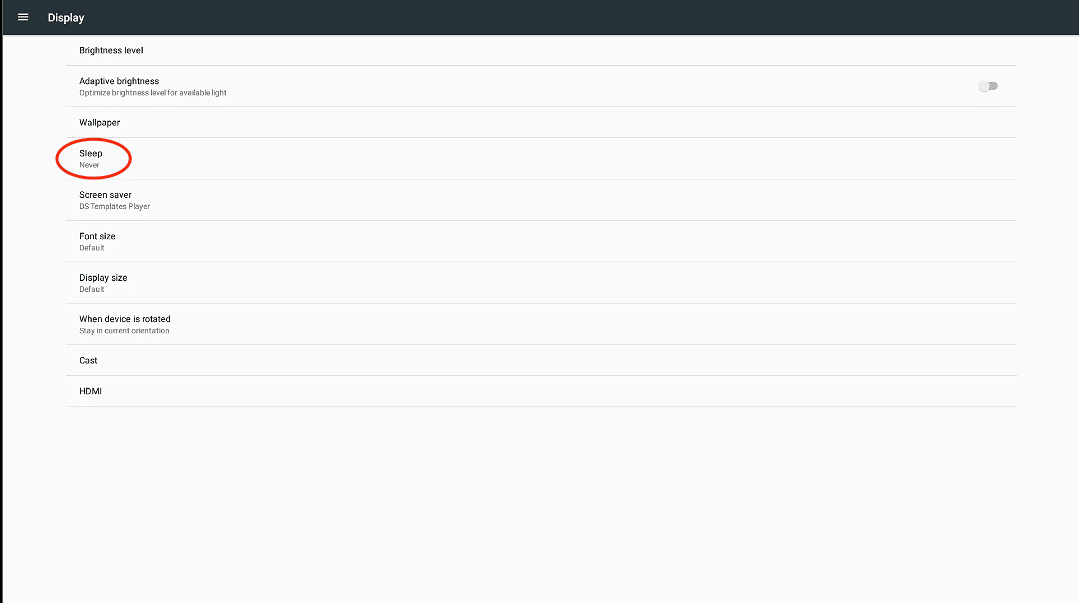
Task: Open Brightness level setting
Action: coord(541,50)
